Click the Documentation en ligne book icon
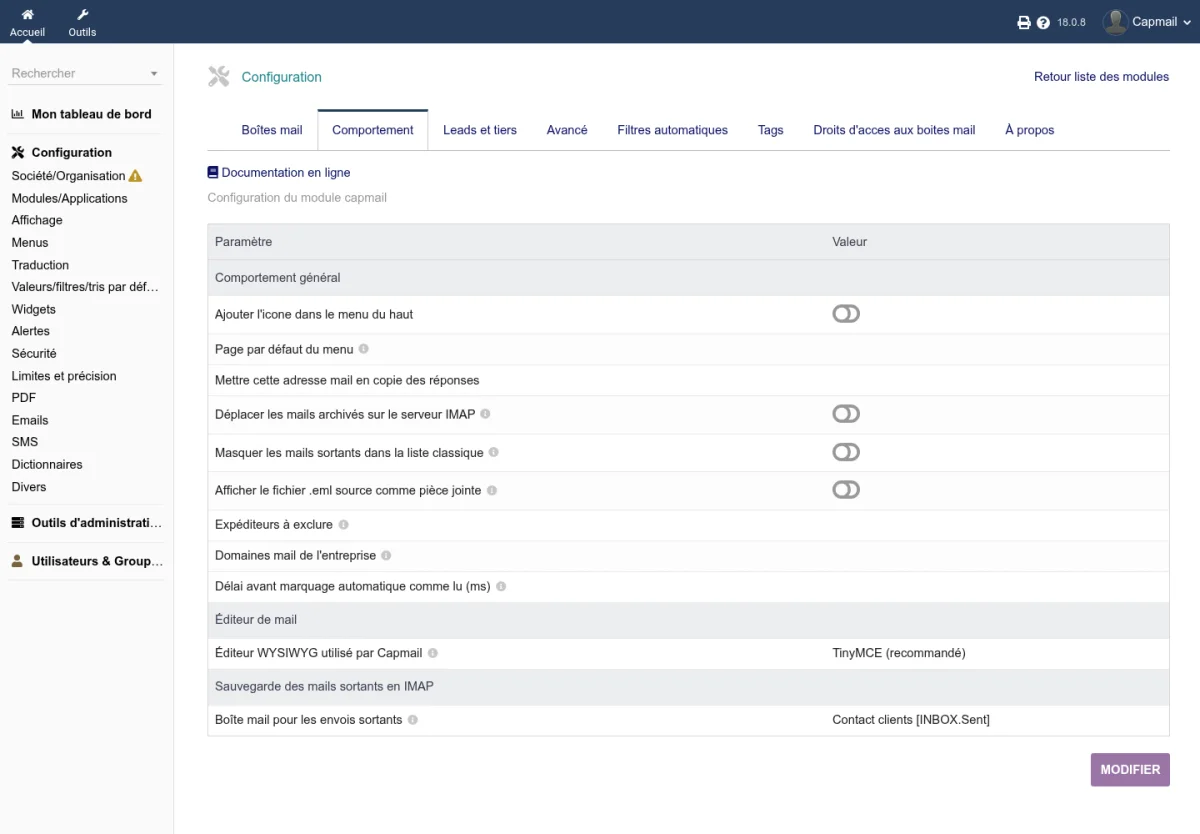1200x834 pixels. tap(213, 173)
